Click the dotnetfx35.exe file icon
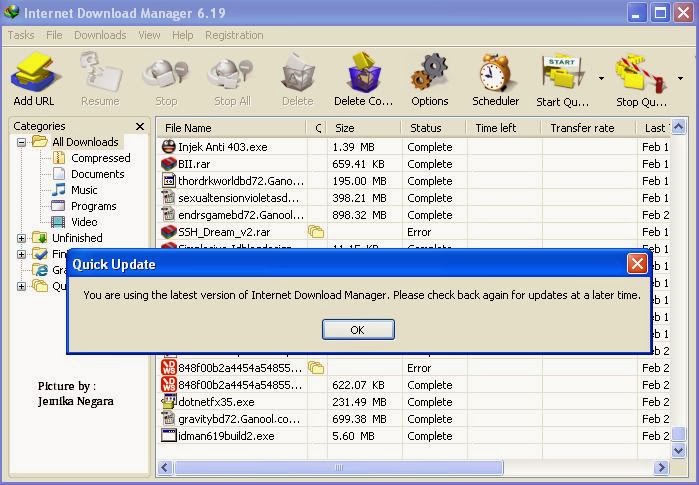The height and width of the screenshot is (485, 699). tap(169, 402)
